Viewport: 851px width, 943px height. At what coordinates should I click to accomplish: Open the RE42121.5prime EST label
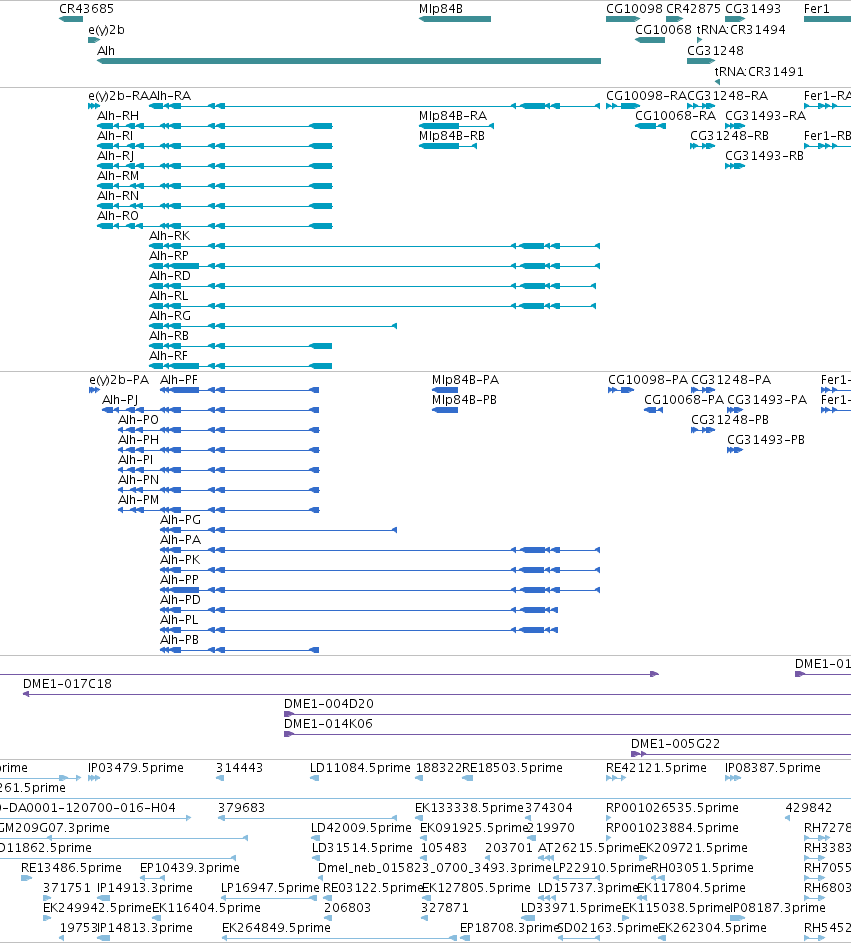point(656,768)
